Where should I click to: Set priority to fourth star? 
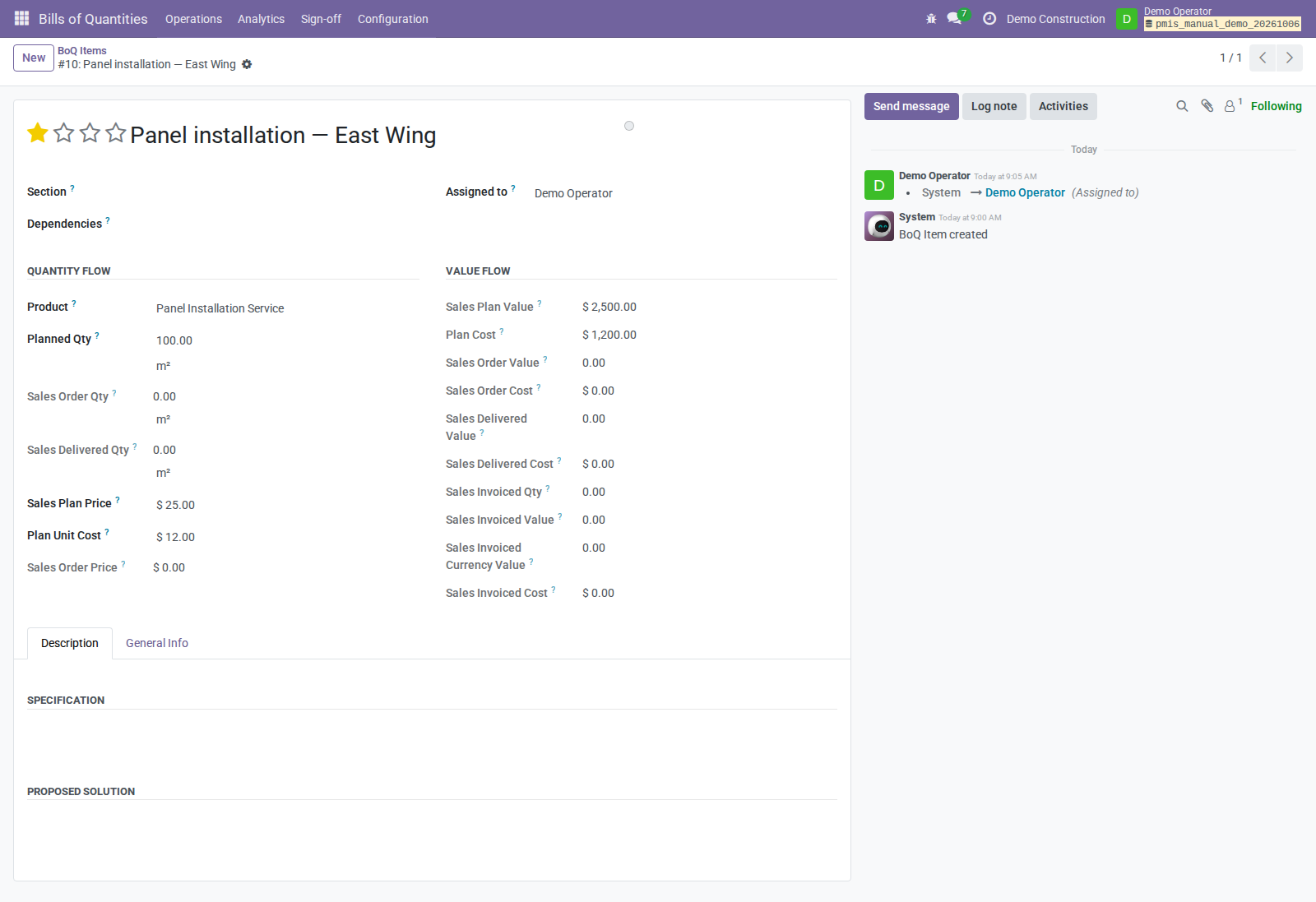(116, 133)
